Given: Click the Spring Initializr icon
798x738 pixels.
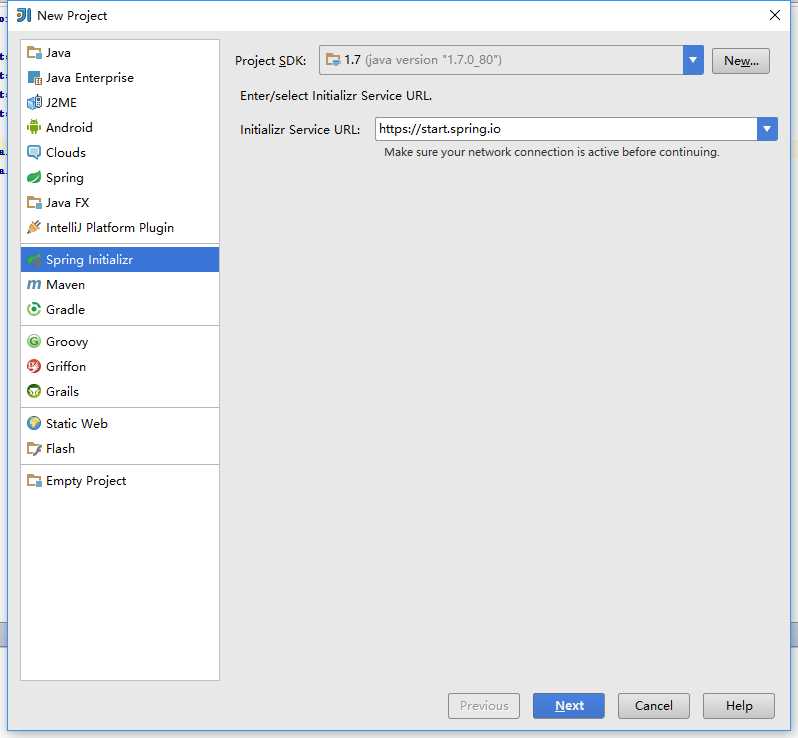Looking at the screenshot, I should (x=34, y=260).
